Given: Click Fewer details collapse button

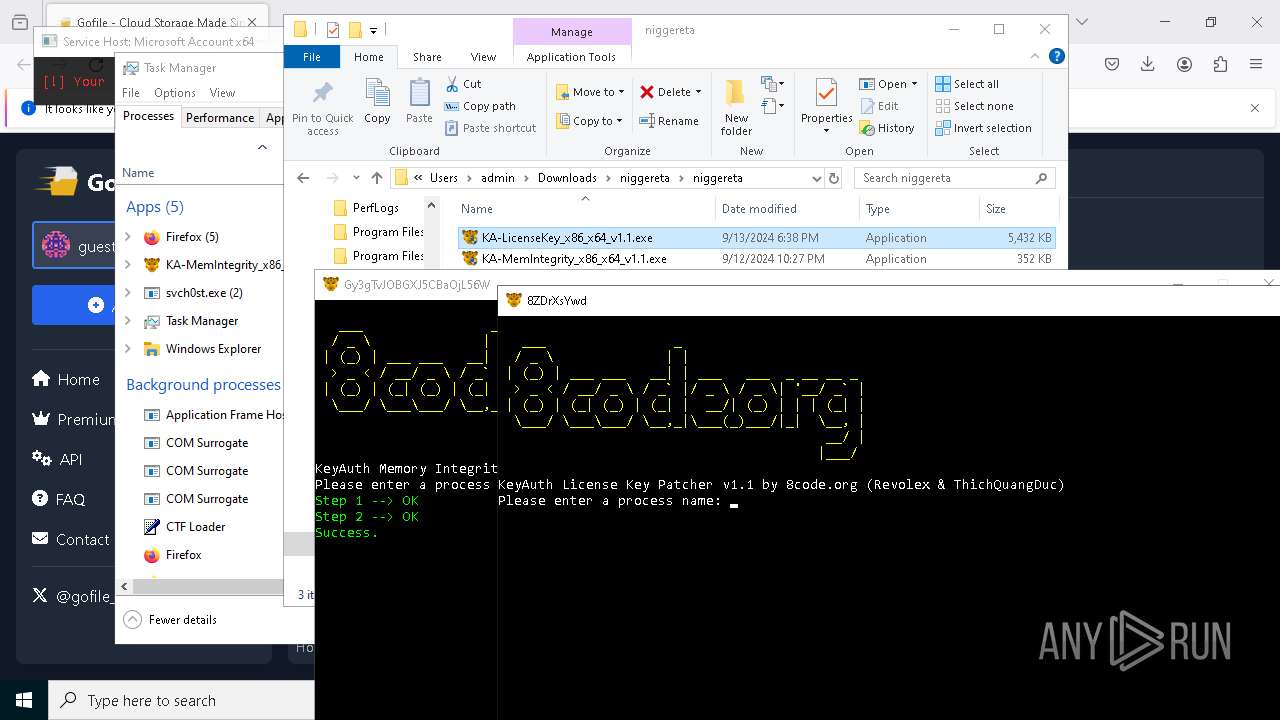Looking at the screenshot, I should (171, 620).
